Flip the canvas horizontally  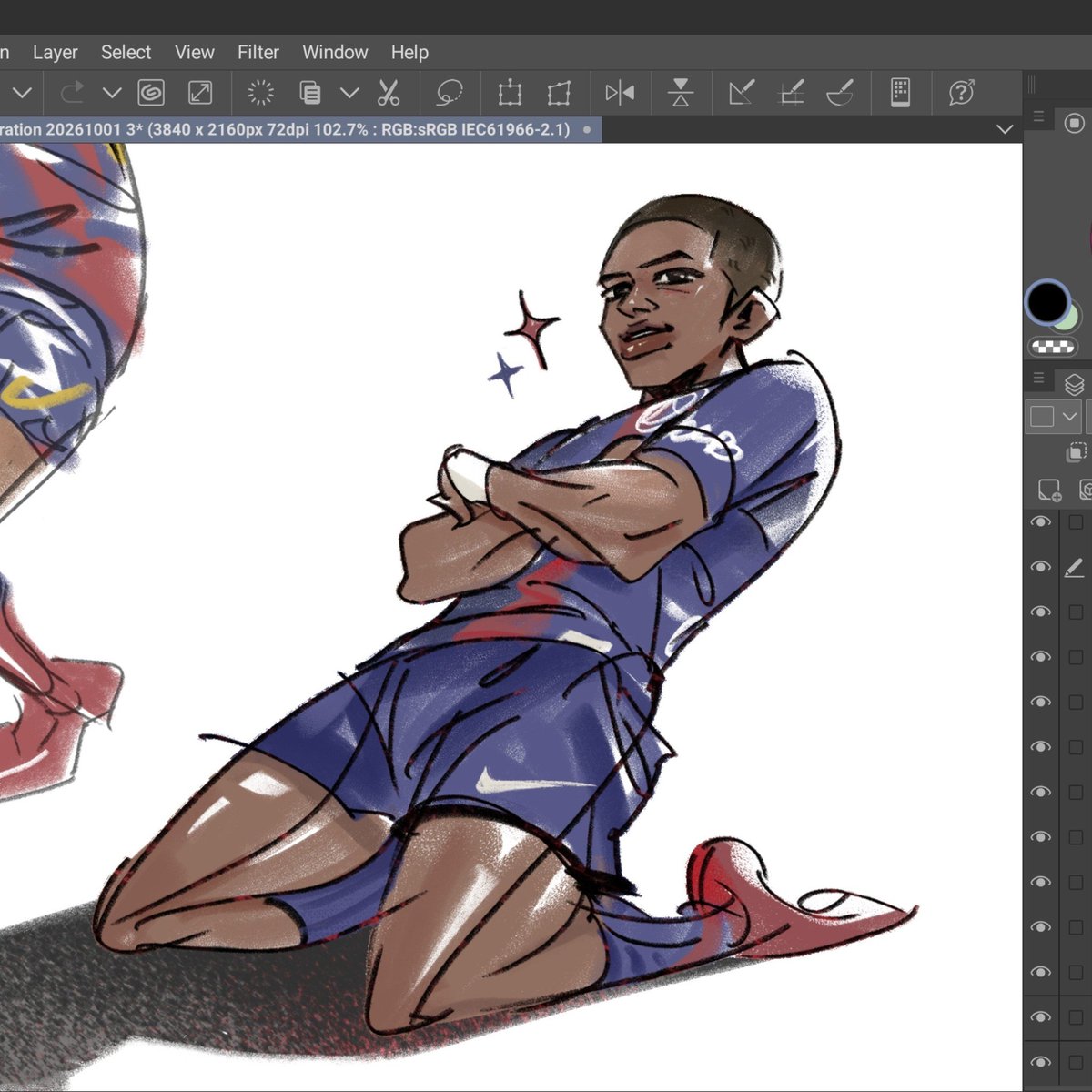(620, 93)
